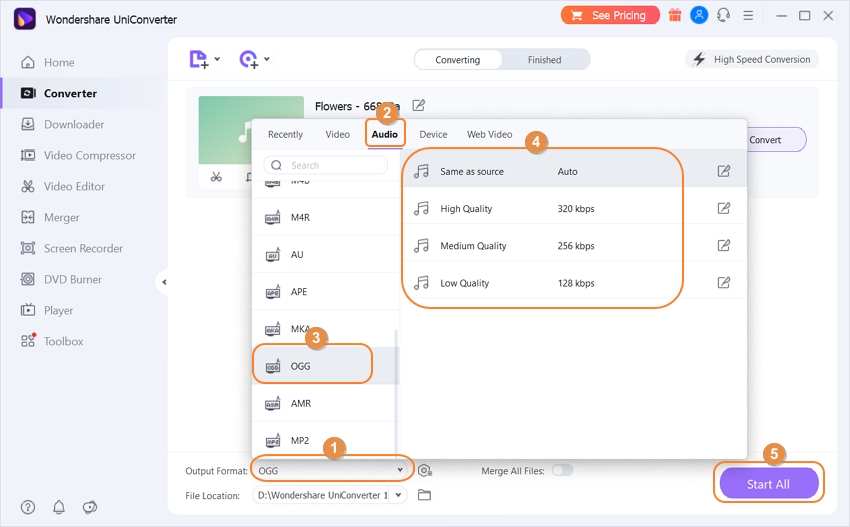Image resolution: width=850 pixels, height=527 pixels.
Task: Click the See Pricing button
Action: coord(610,15)
